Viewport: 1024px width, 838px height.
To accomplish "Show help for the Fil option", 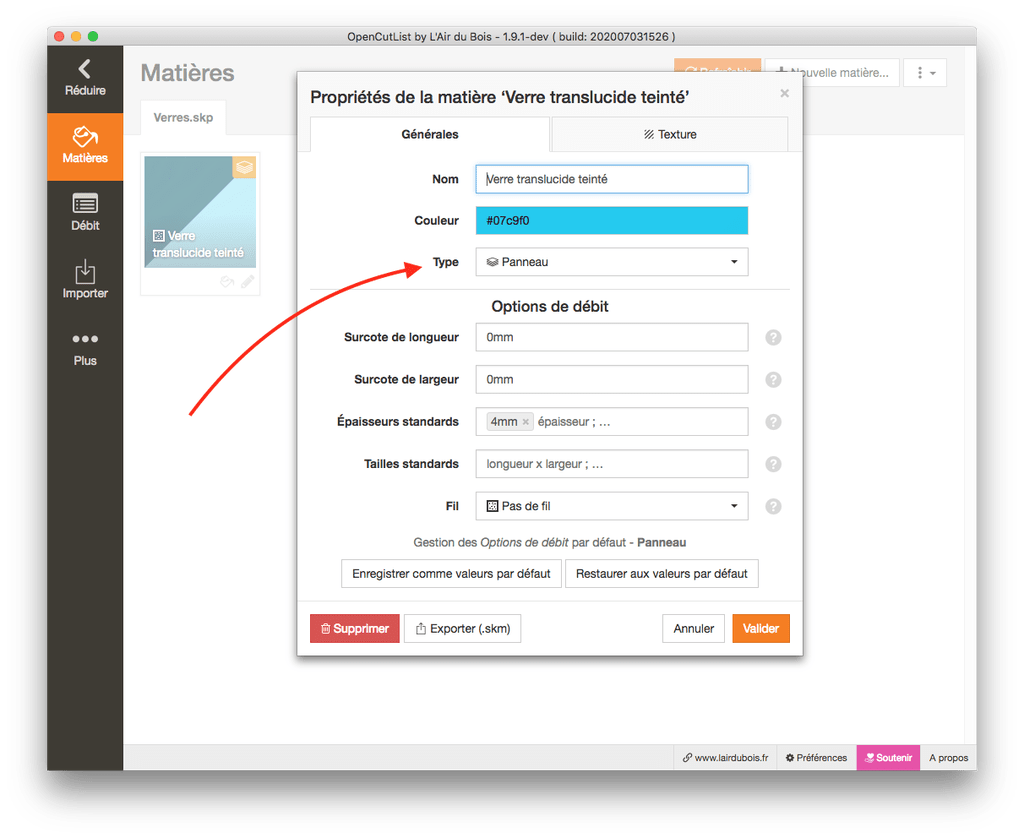I will coord(773,506).
